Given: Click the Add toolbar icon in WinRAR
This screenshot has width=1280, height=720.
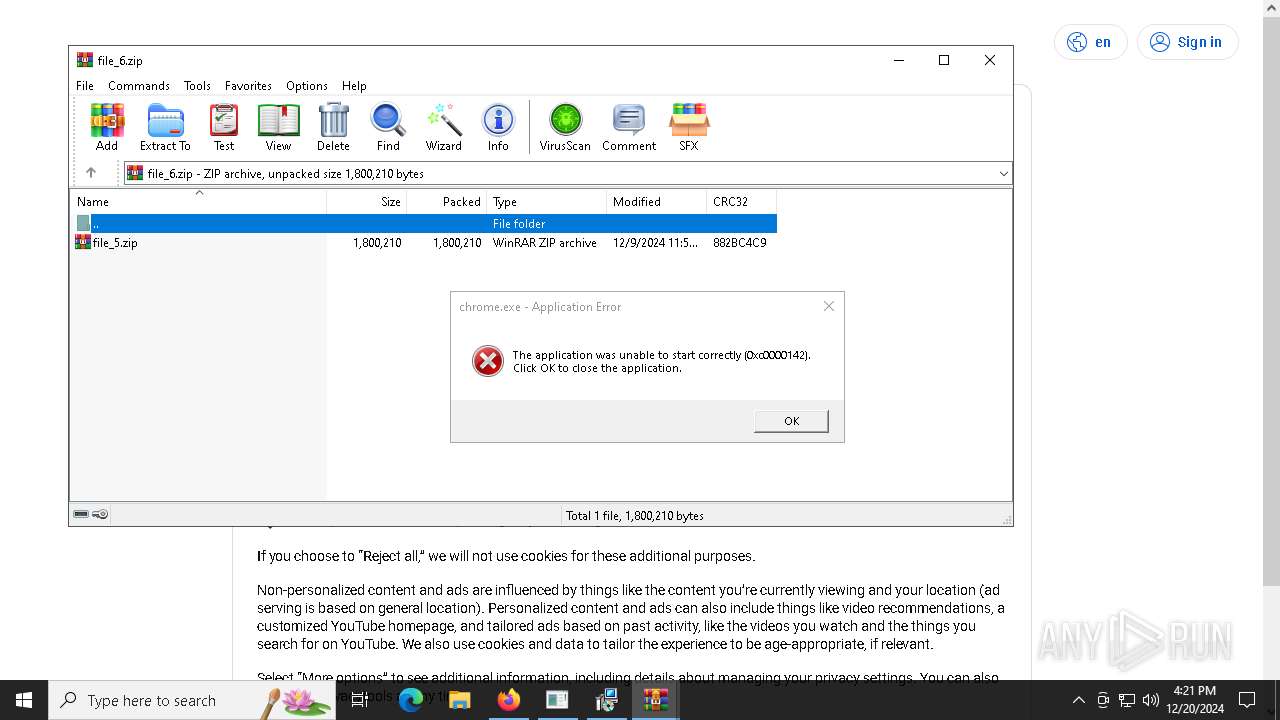Looking at the screenshot, I should [107, 127].
